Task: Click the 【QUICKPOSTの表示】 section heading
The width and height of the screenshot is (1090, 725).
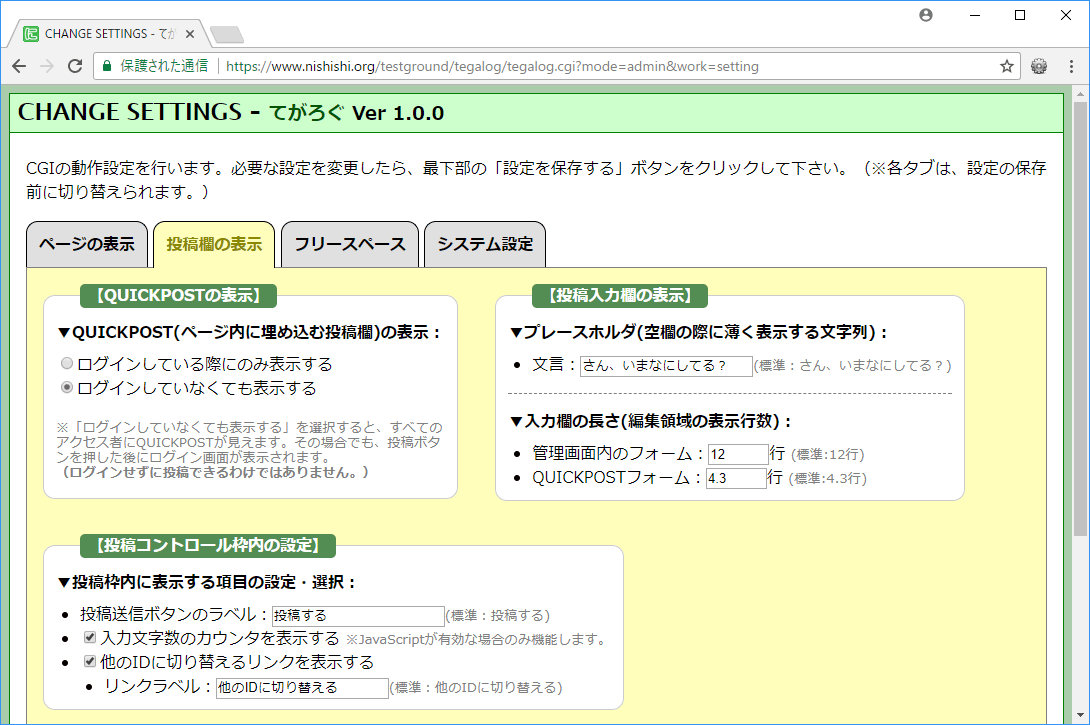Action: click(x=178, y=295)
